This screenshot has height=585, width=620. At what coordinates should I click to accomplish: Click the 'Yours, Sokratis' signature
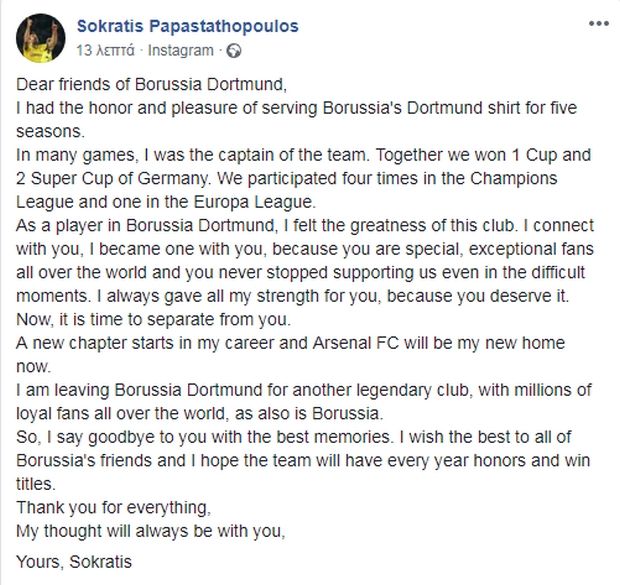click(74, 562)
